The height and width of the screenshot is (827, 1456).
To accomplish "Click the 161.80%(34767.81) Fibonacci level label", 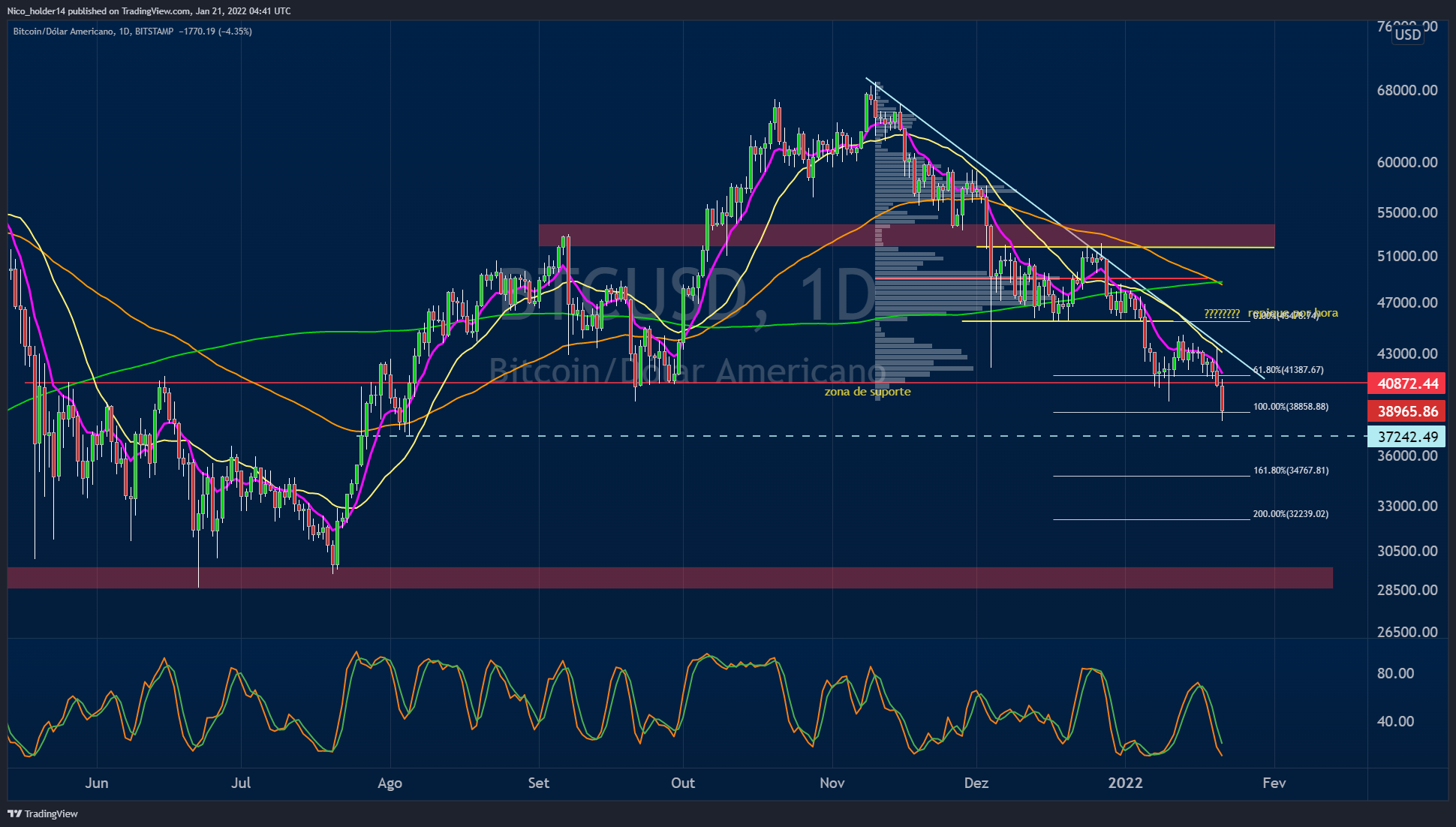I will coord(1290,471).
